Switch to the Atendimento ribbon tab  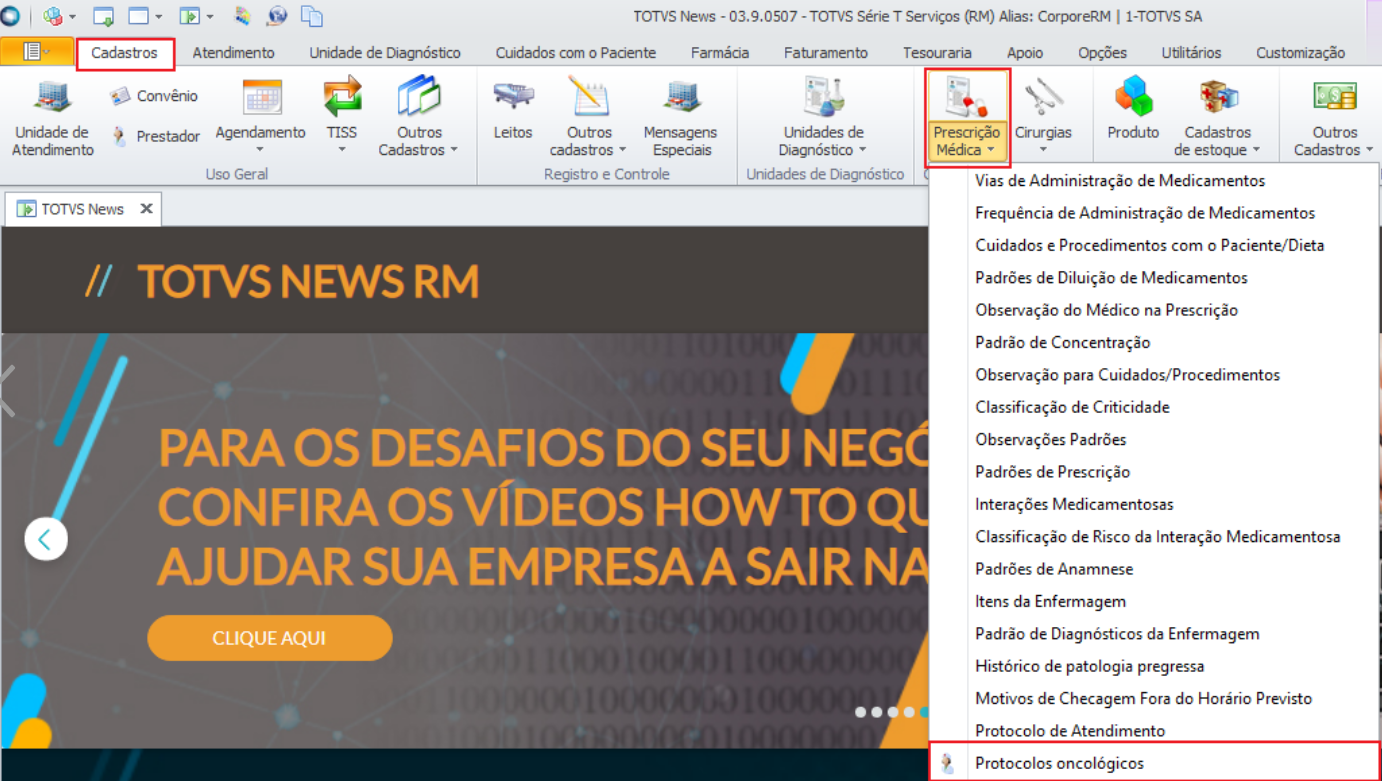pos(234,53)
